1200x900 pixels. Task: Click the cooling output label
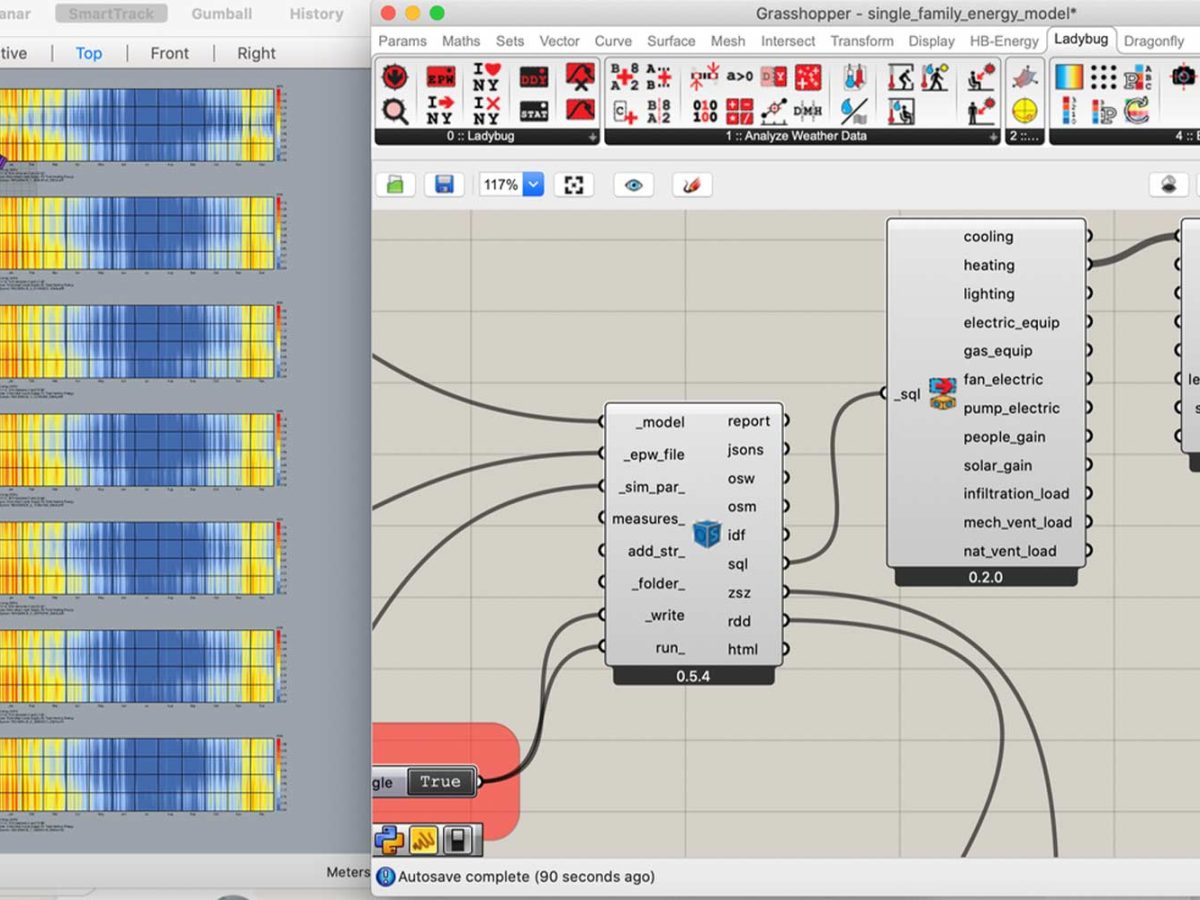point(989,237)
